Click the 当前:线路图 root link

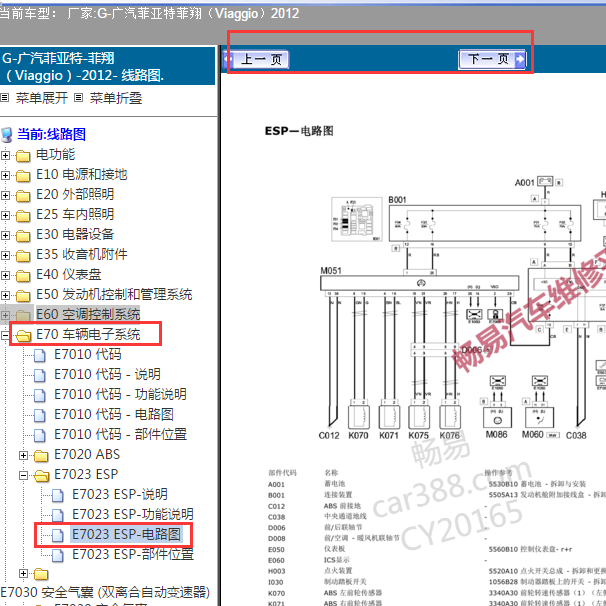(51, 134)
